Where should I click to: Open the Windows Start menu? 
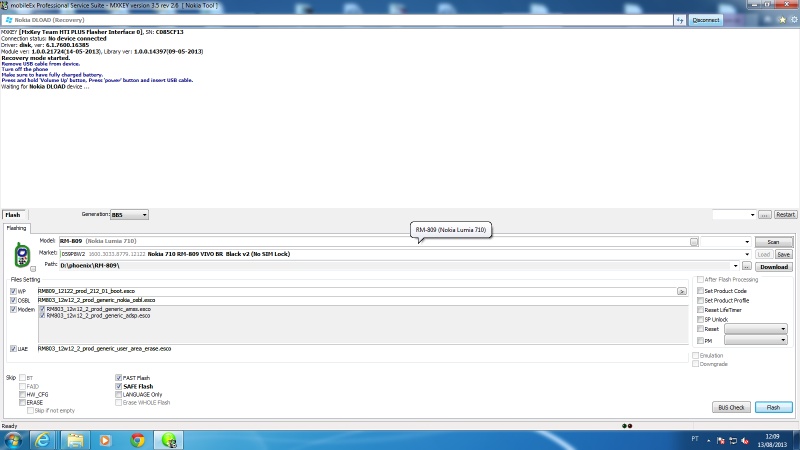[x=13, y=440]
